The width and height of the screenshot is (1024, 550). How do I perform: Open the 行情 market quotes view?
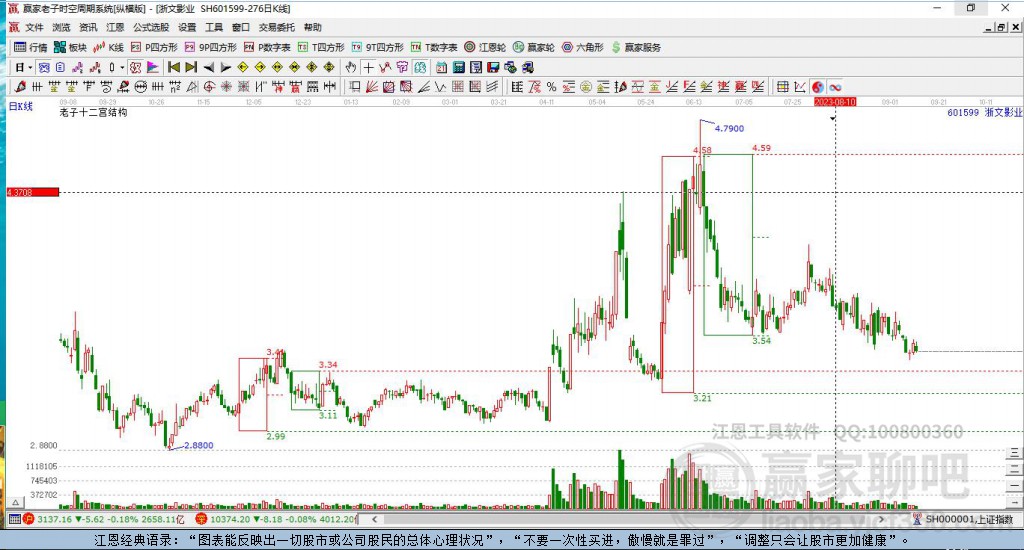[31, 47]
